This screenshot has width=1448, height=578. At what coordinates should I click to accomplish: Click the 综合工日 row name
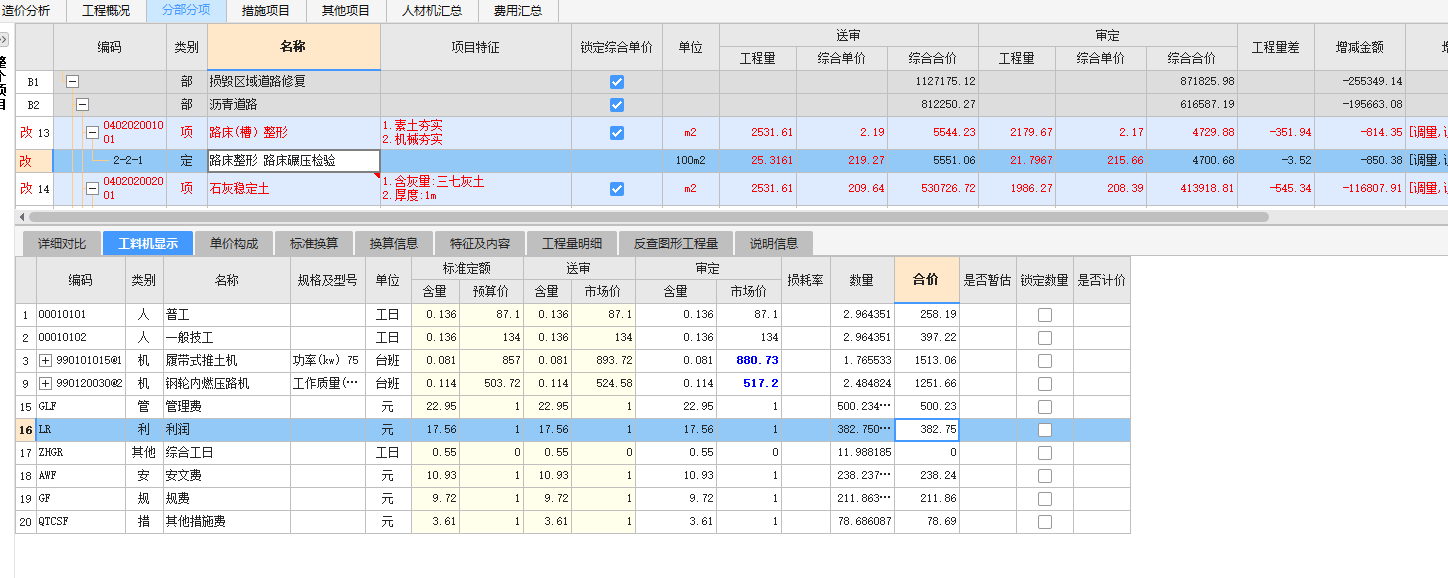(227, 452)
